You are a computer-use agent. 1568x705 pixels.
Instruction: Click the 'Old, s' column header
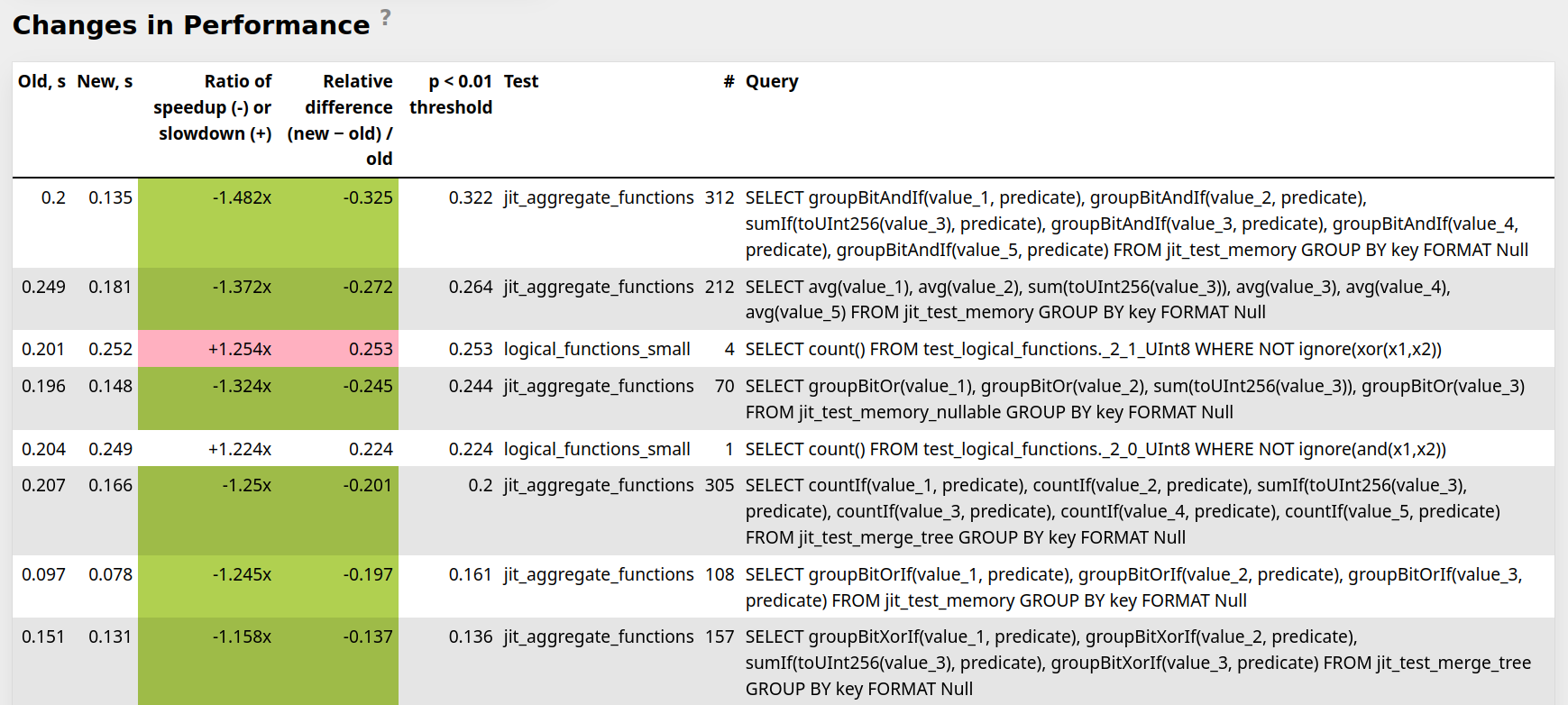41,81
